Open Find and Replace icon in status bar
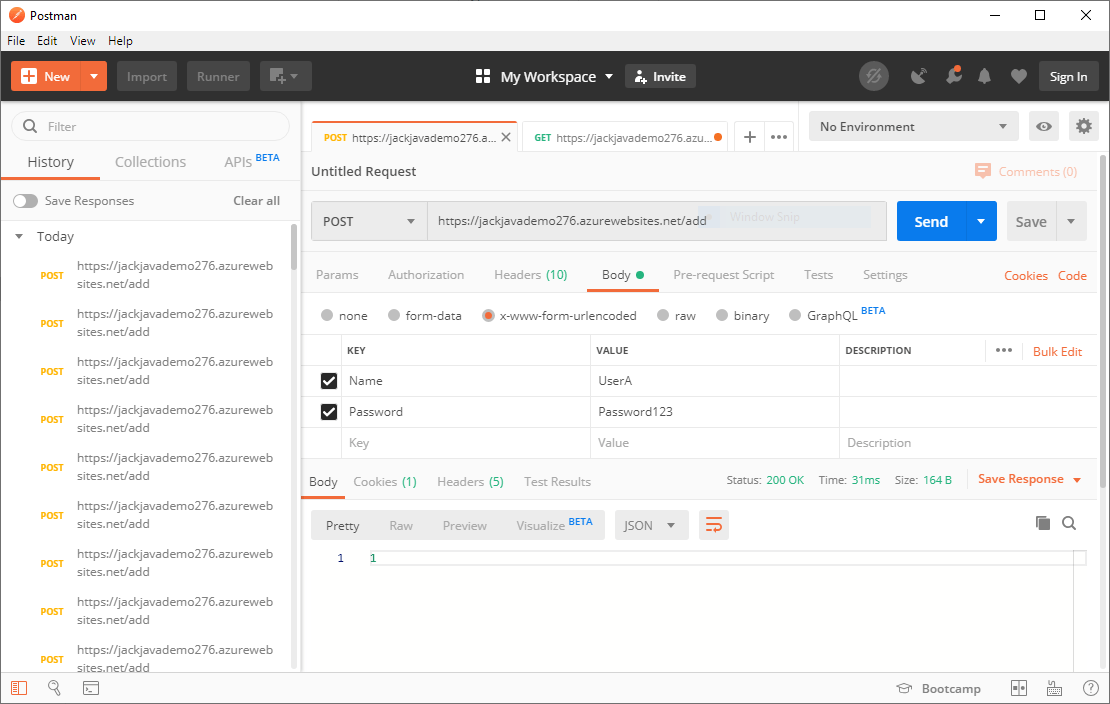This screenshot has height=704, width=1110. tap(54, 688)
